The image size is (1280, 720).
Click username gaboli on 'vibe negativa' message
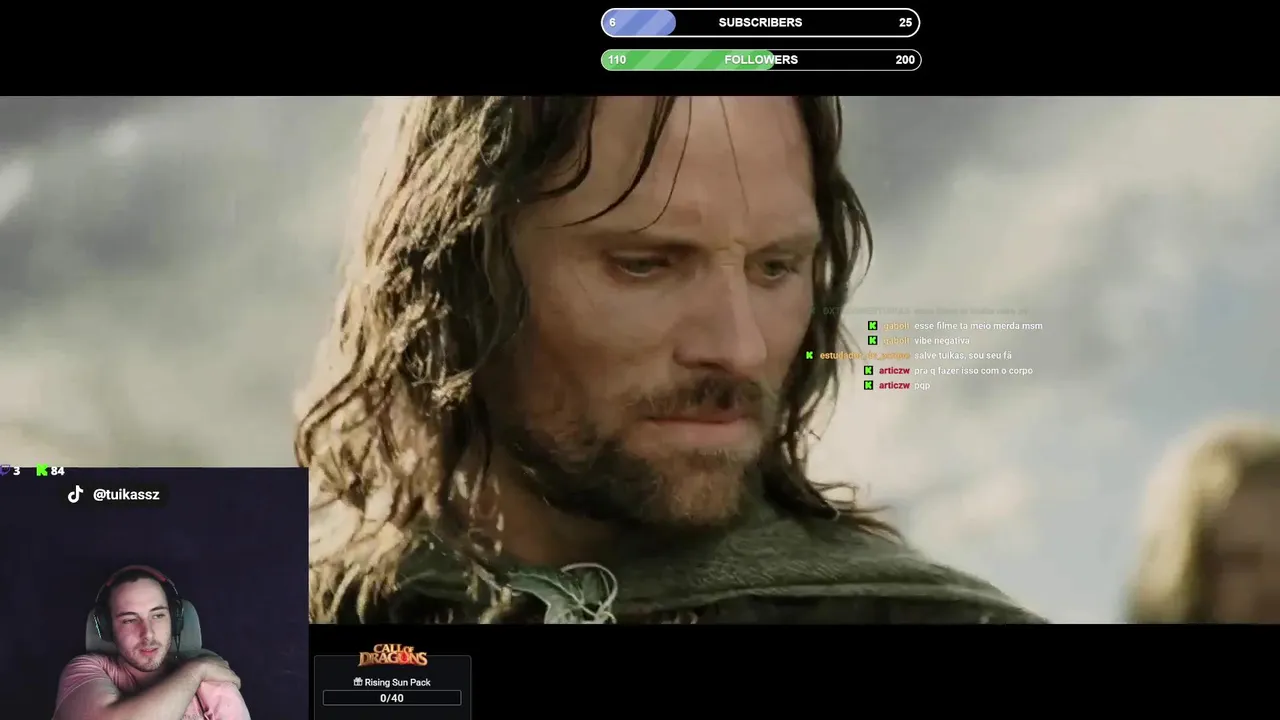click(896, 341)
